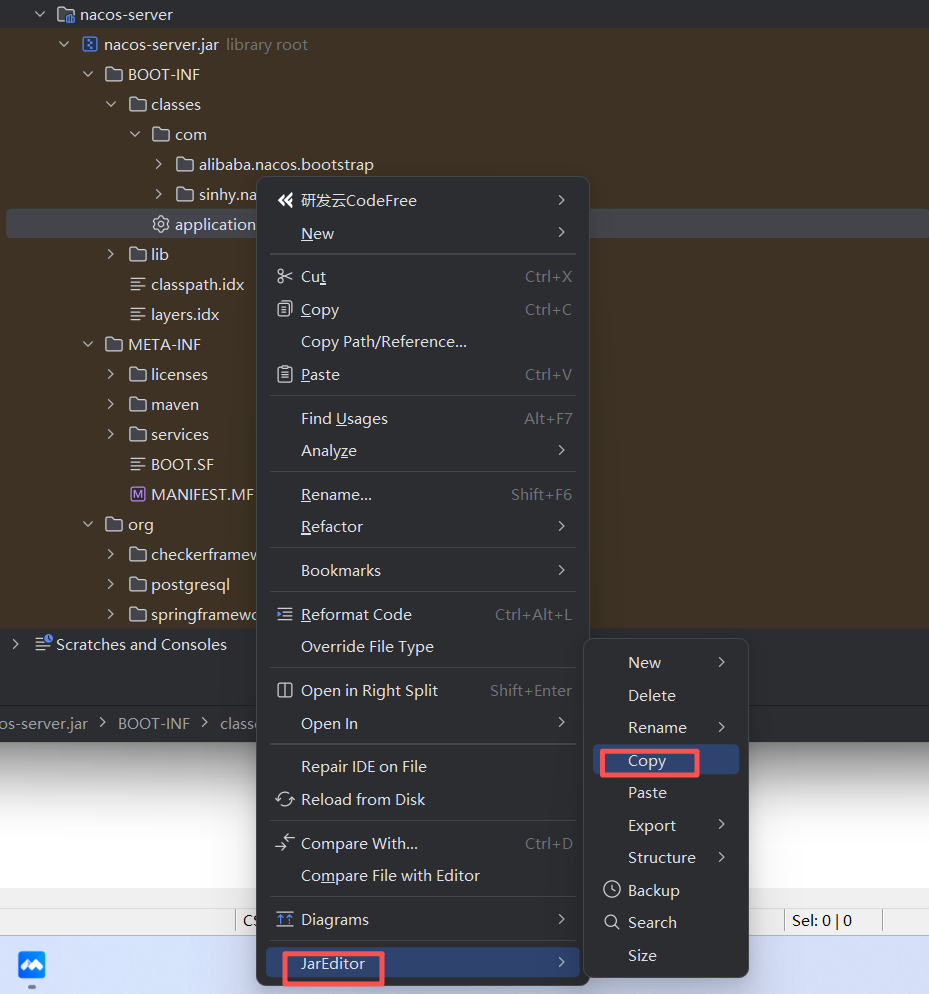Click the blue taskbar app icon

coord(32,965)
